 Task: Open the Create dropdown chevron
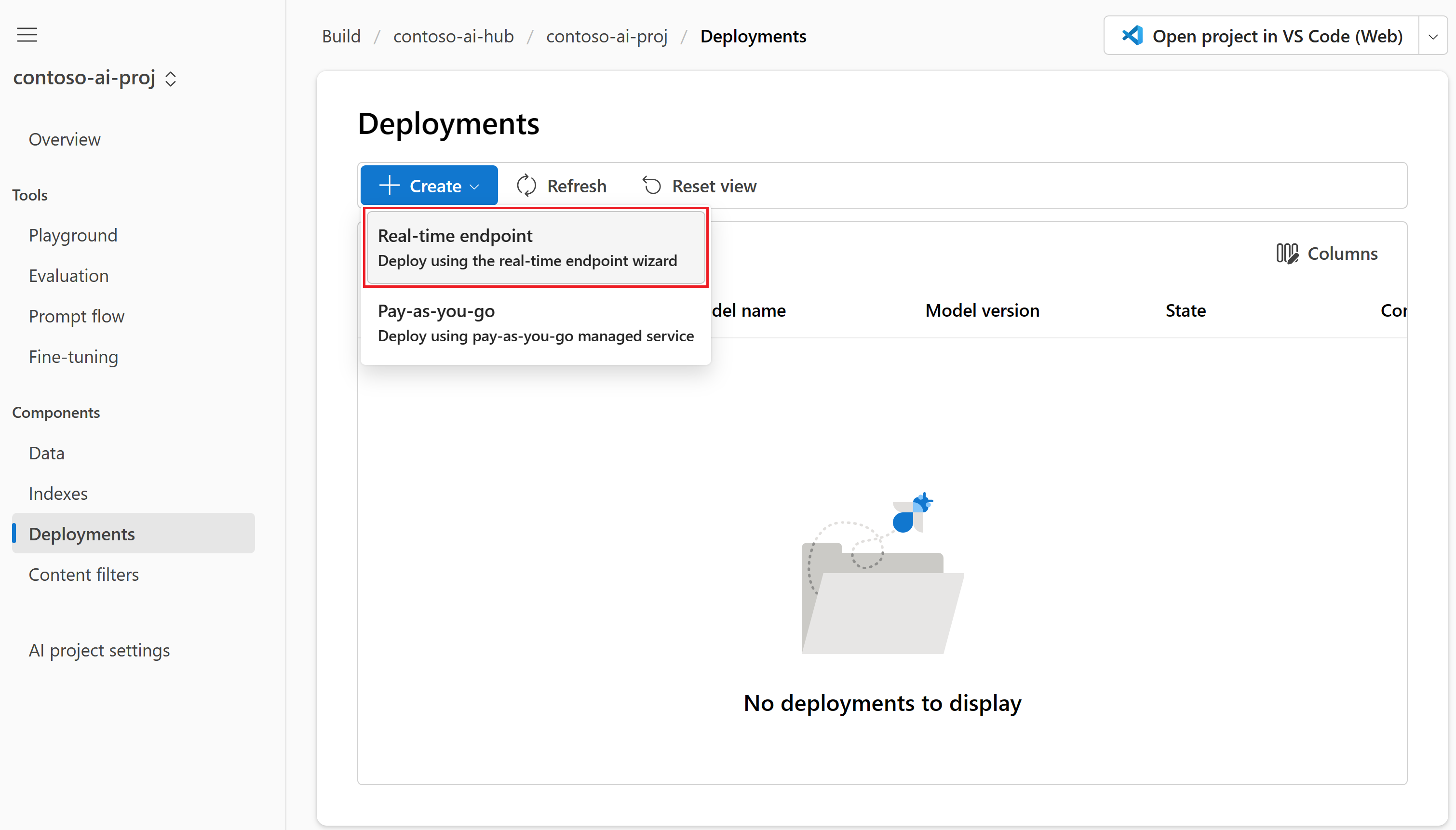pos(474,187)
